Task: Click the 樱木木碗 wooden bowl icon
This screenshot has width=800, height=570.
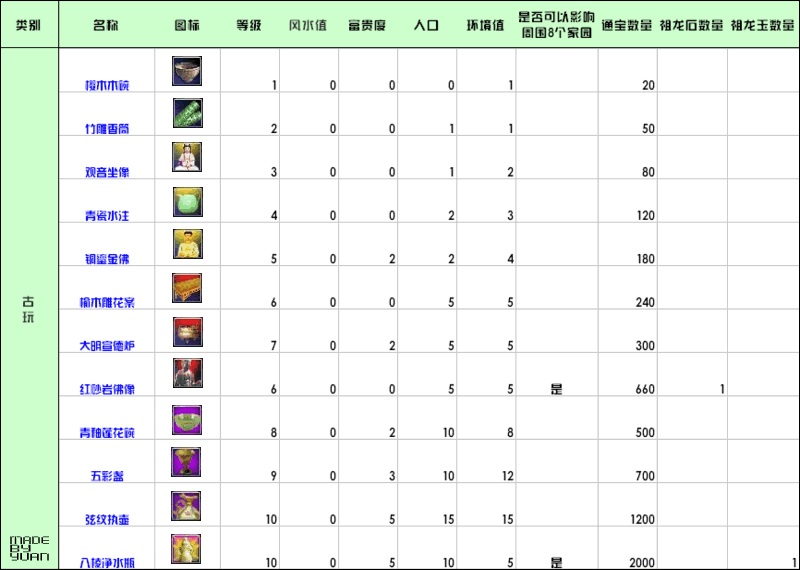Action: (187, 71)
